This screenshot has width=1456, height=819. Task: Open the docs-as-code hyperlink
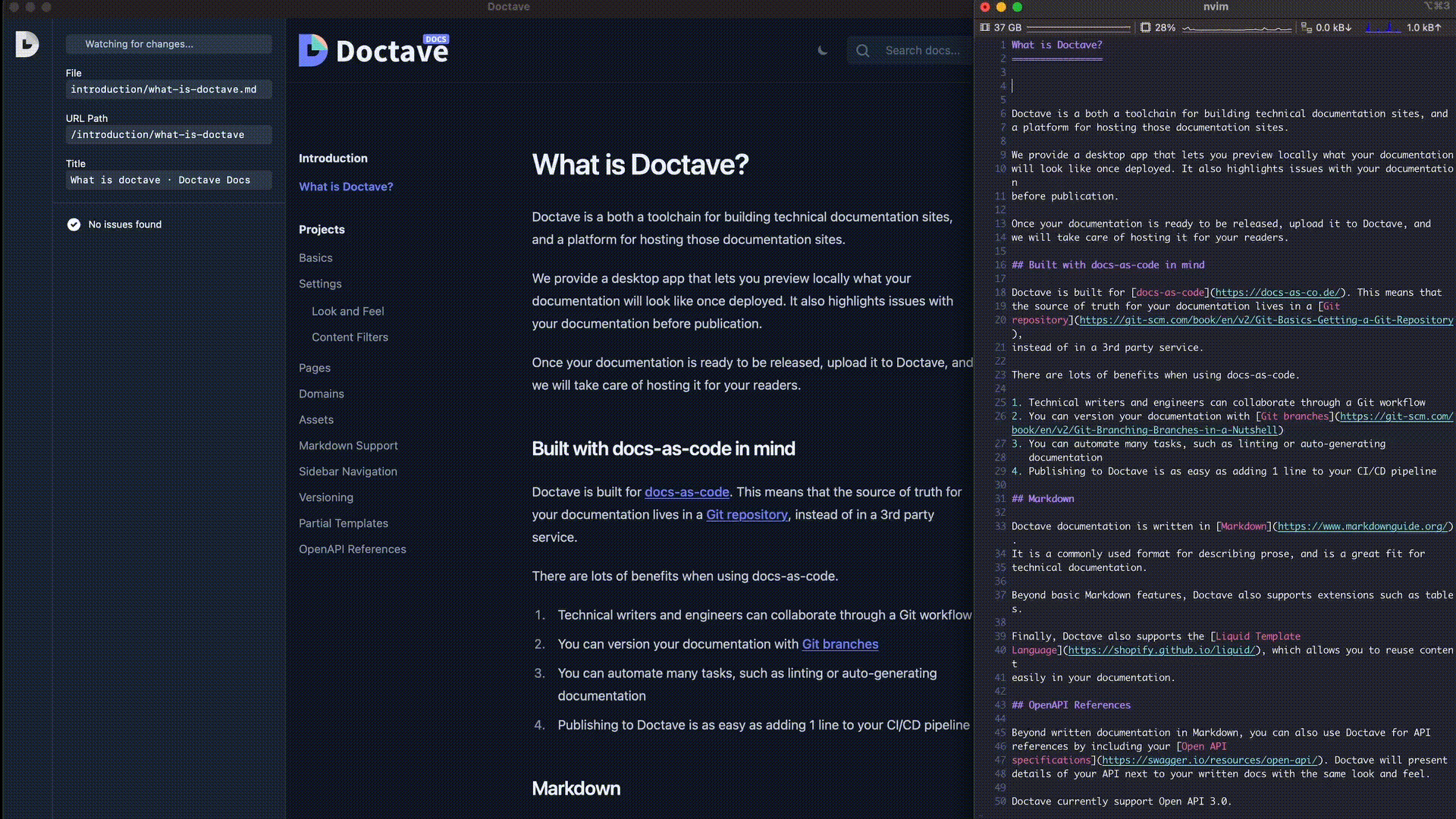(686, 492)
